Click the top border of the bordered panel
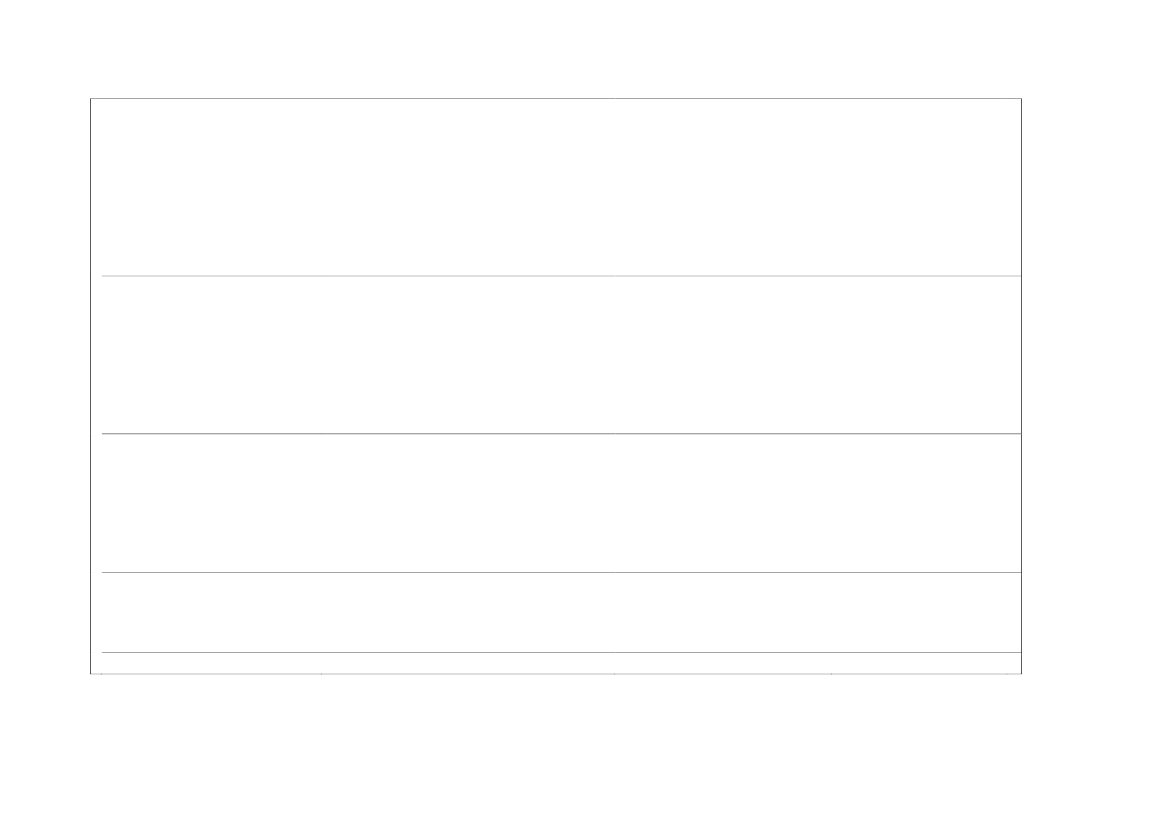 [x=556, y=98]
